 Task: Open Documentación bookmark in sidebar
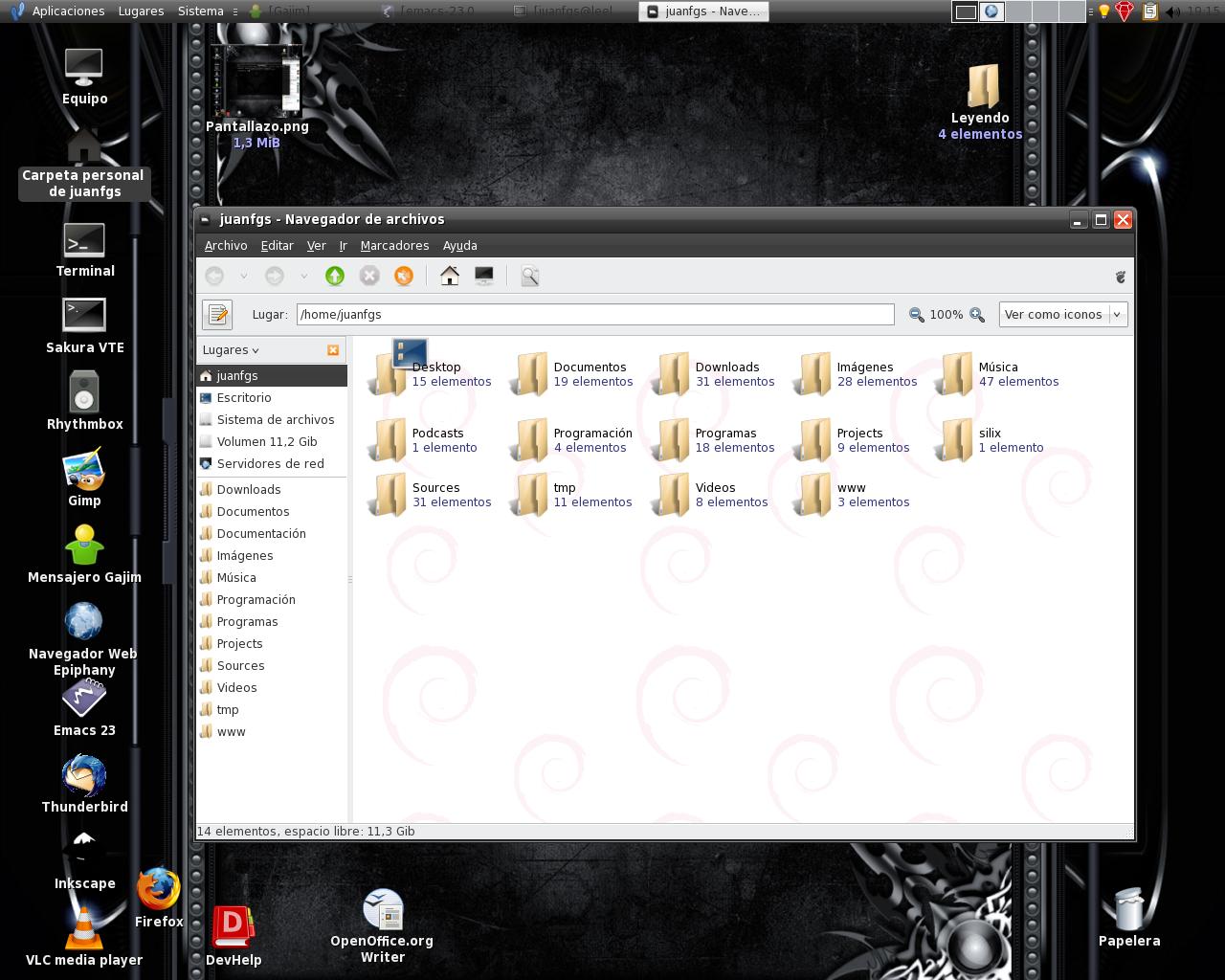(x=272, y=534)
